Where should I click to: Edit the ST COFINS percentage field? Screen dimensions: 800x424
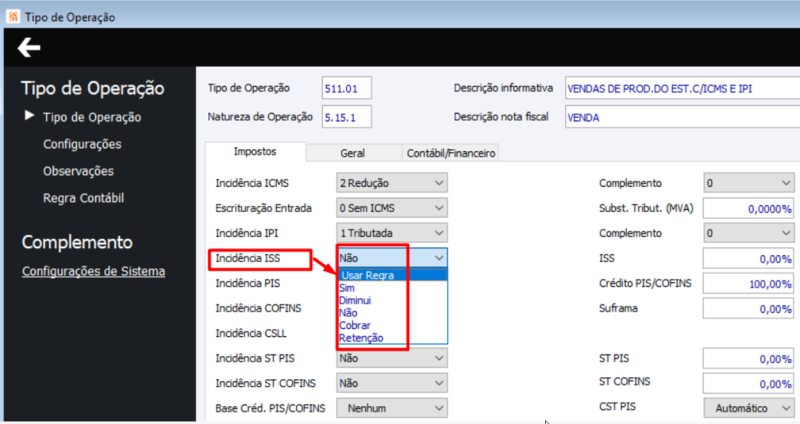[748, 383]
